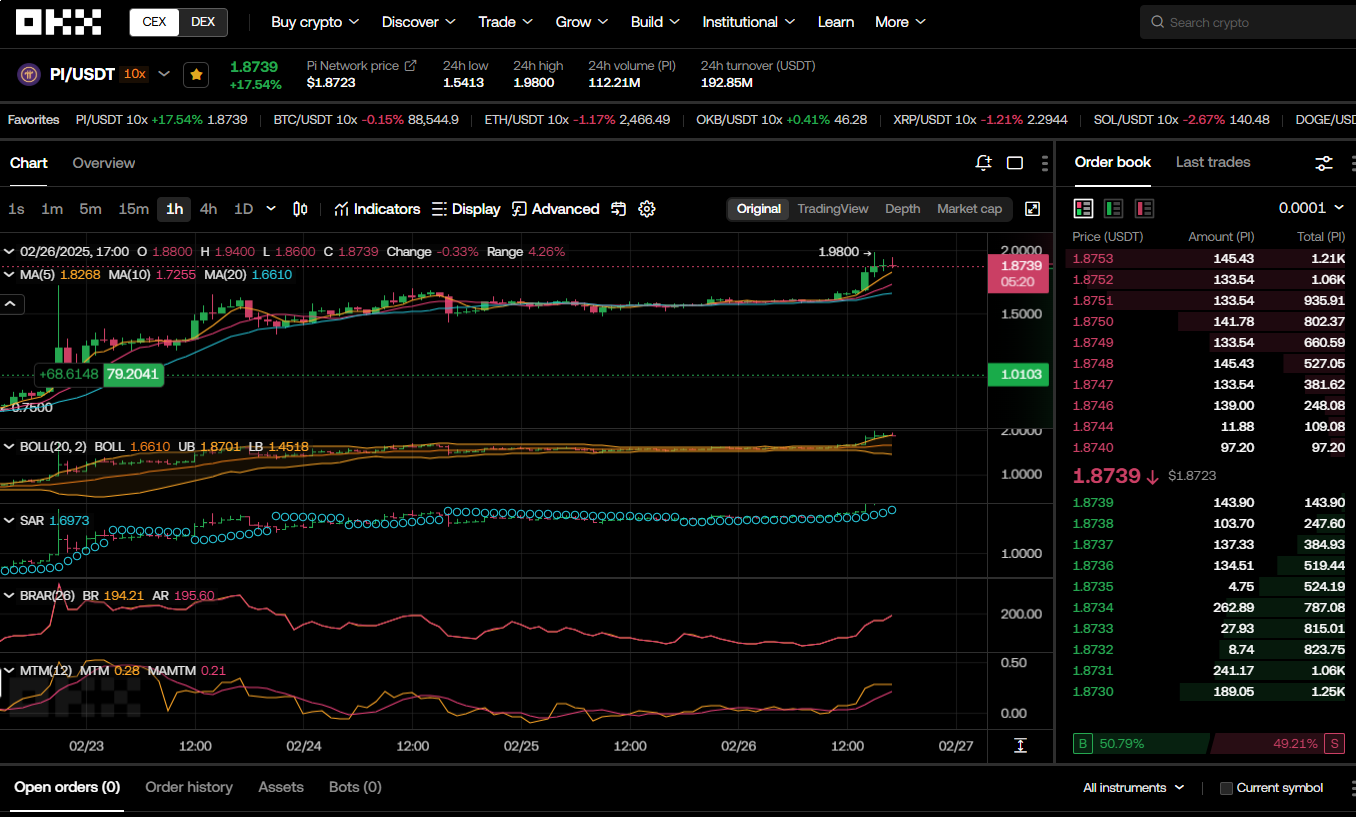Switch to Last trades tab
The image size is (1356, 817).
point(1213,162)
